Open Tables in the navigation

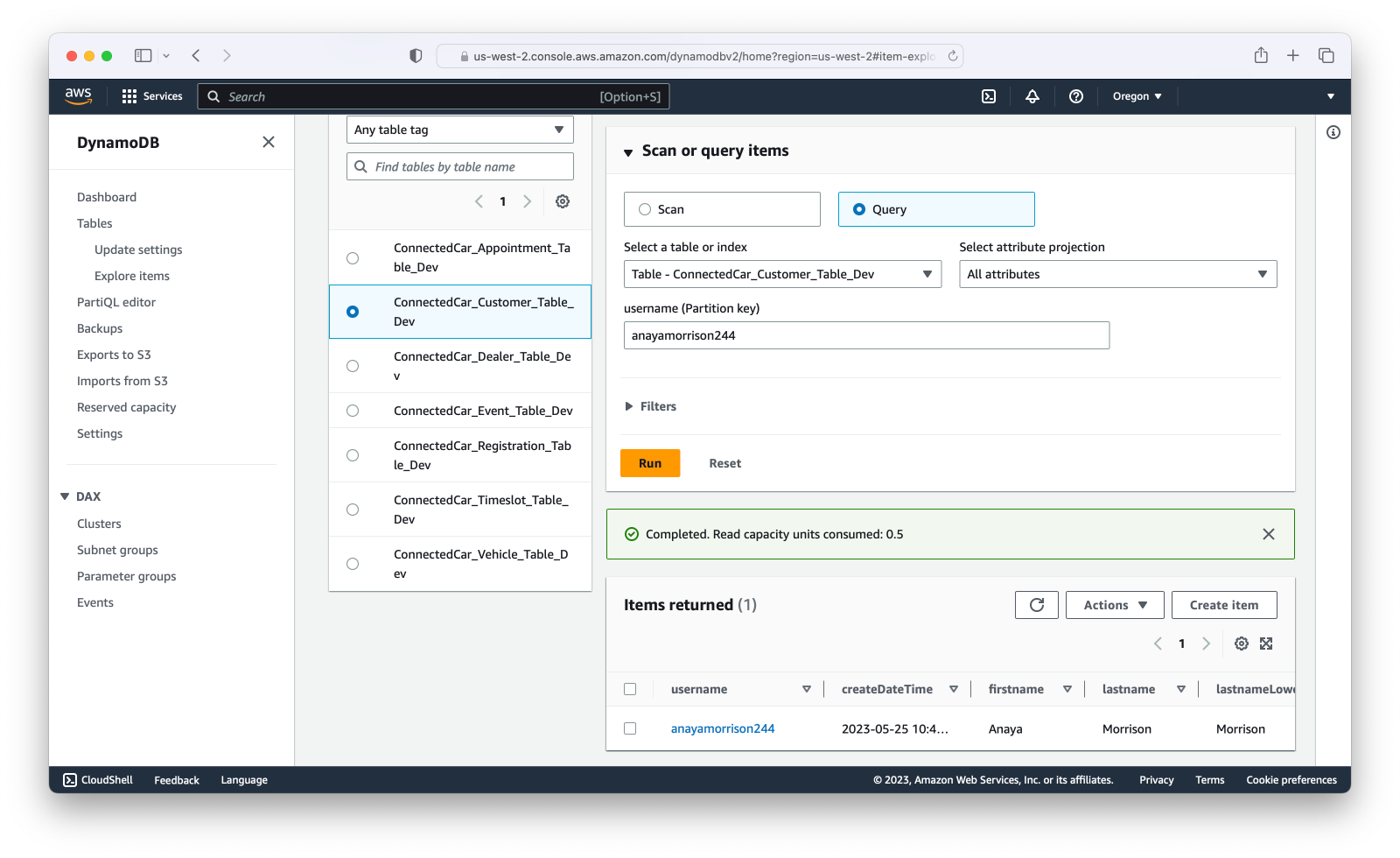coord(94,223)
